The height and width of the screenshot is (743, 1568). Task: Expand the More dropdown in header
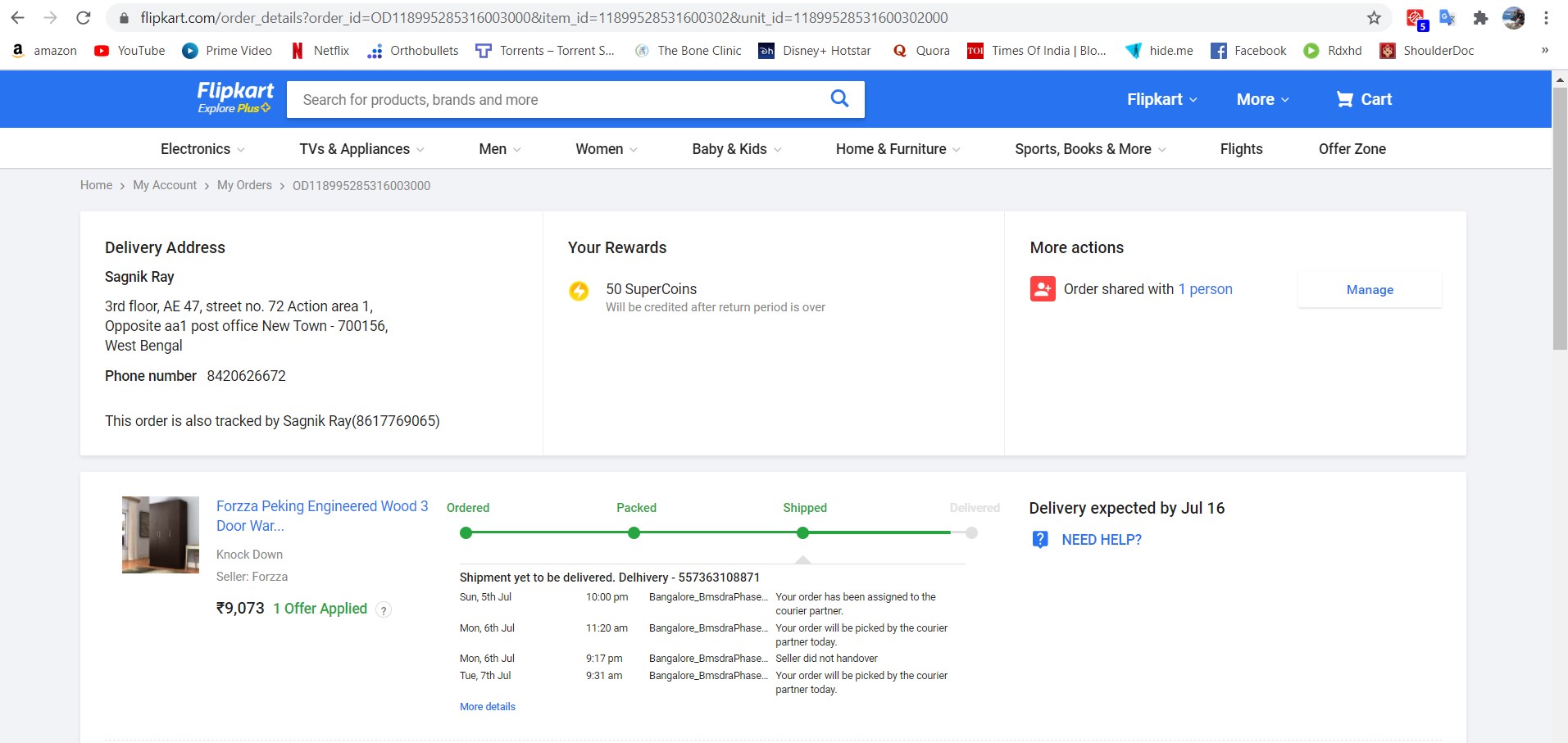coord(1262,99)
